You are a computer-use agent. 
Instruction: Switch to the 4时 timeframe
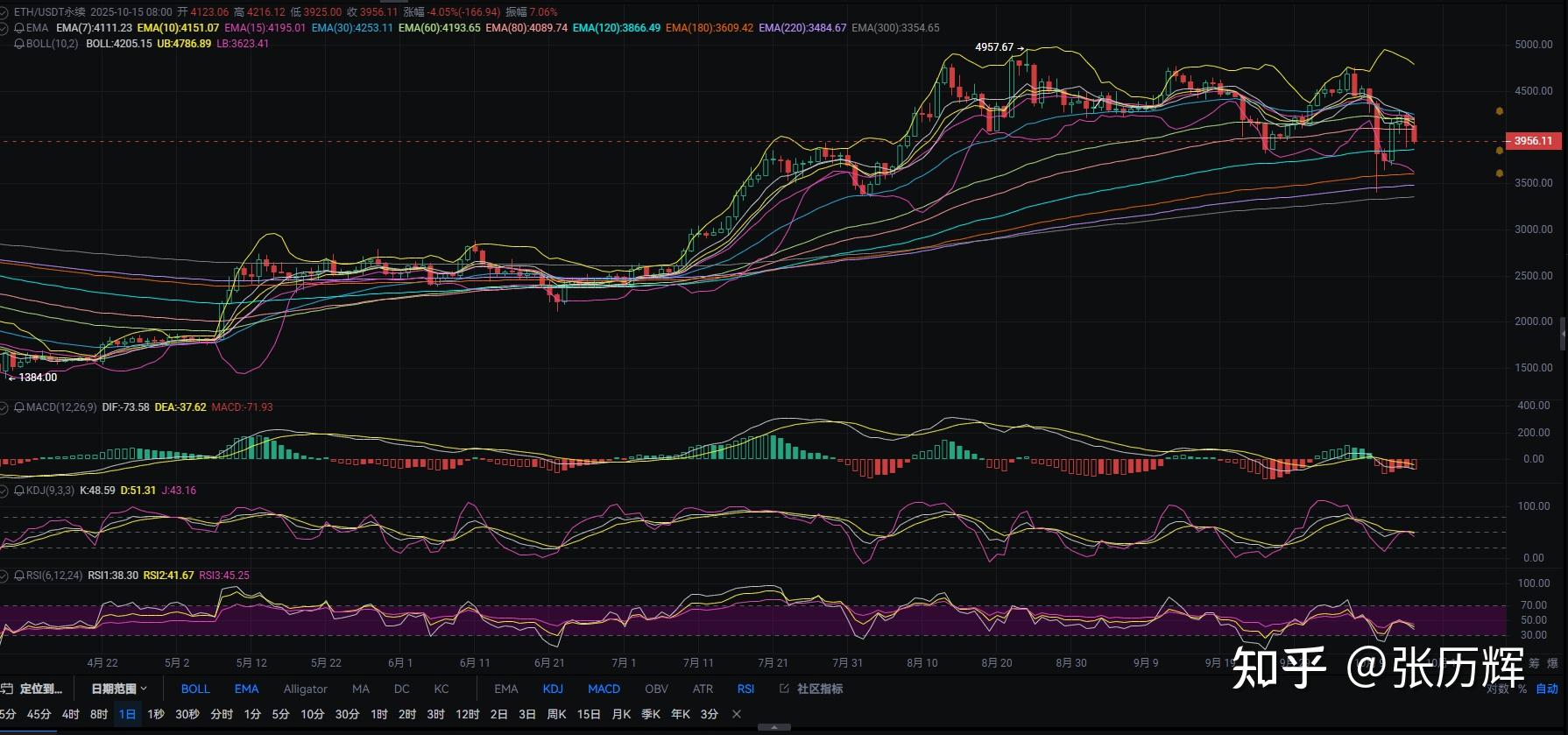[70, 714]
